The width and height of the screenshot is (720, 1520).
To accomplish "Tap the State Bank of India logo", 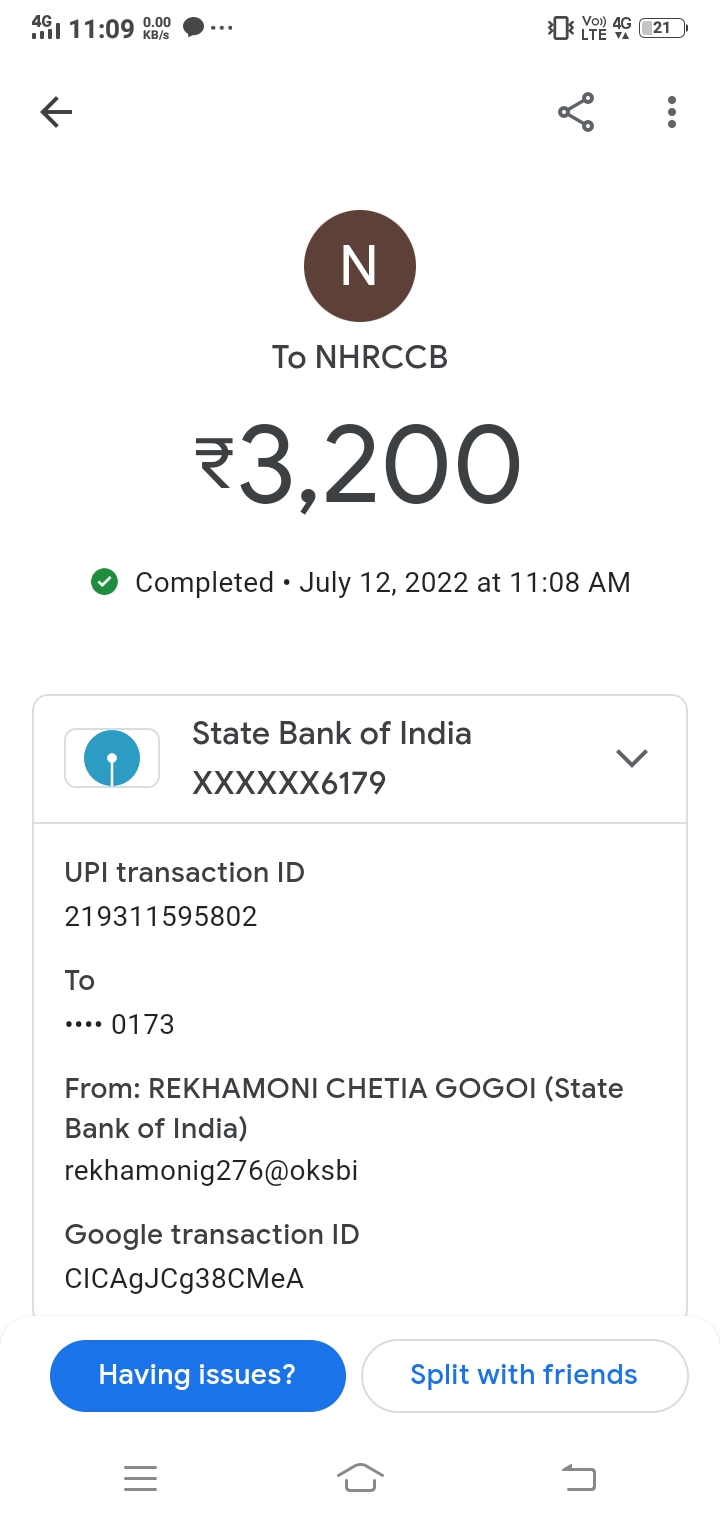I will pyautogui.click(x=112, y=758).
